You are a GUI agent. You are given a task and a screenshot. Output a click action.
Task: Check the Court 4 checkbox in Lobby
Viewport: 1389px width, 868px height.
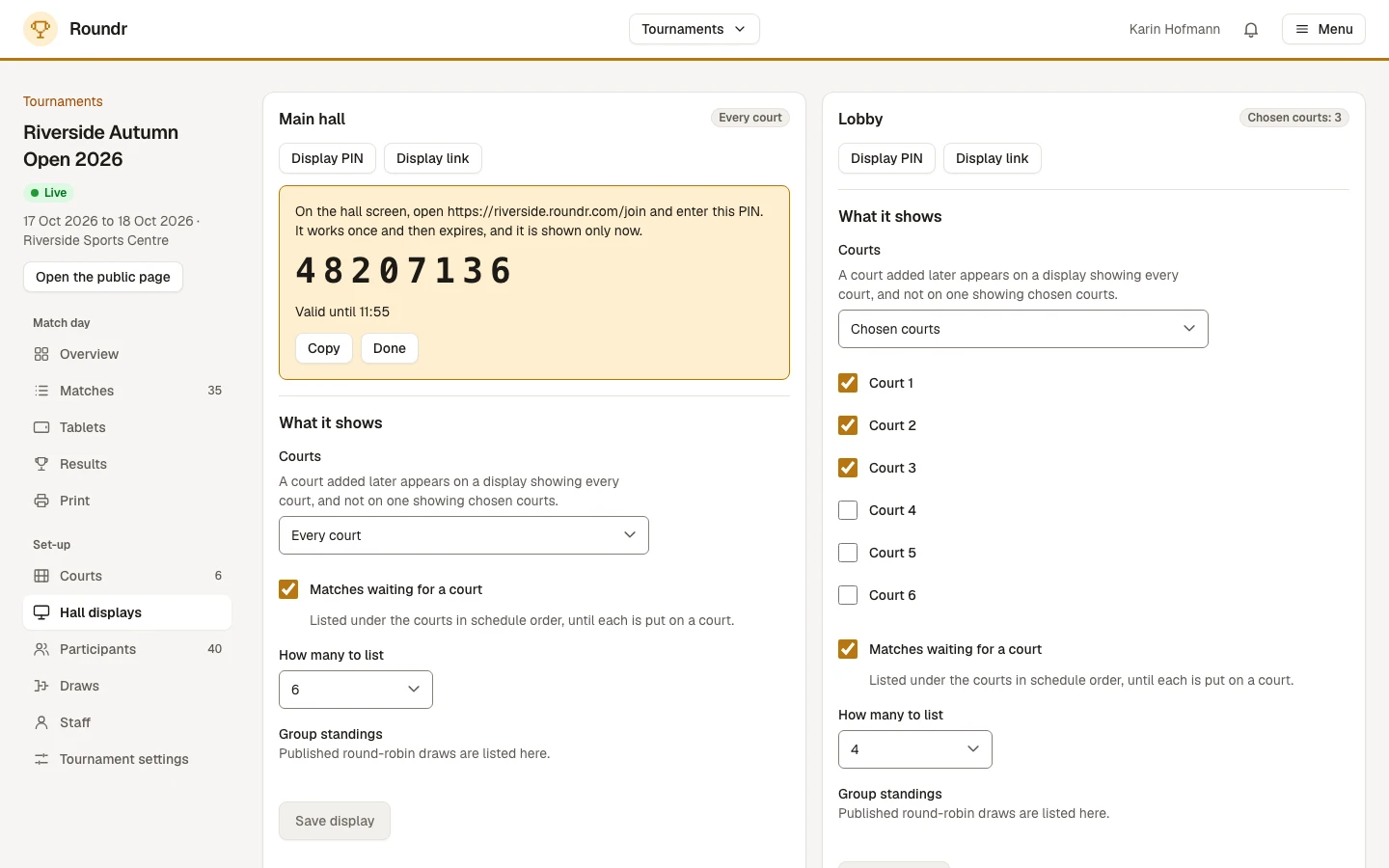pos(848,510)
